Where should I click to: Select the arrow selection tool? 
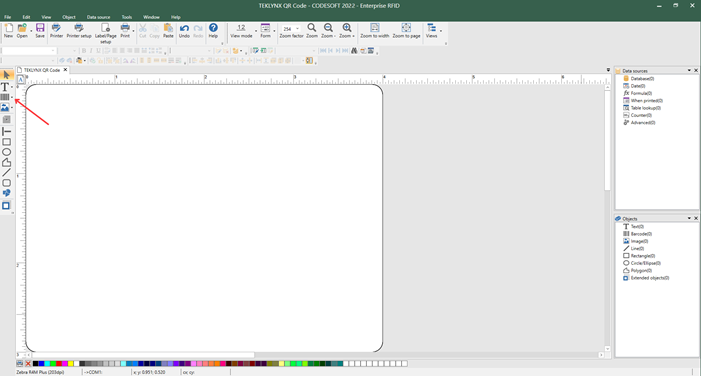pyautogui.click(x=6, y=75)
